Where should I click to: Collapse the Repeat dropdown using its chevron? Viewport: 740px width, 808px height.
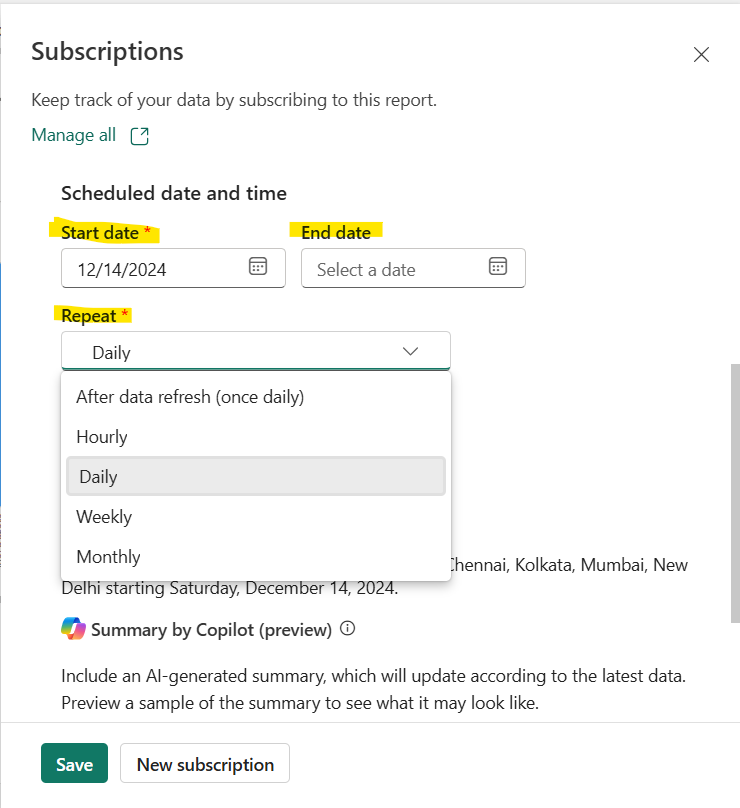(410, 351)
